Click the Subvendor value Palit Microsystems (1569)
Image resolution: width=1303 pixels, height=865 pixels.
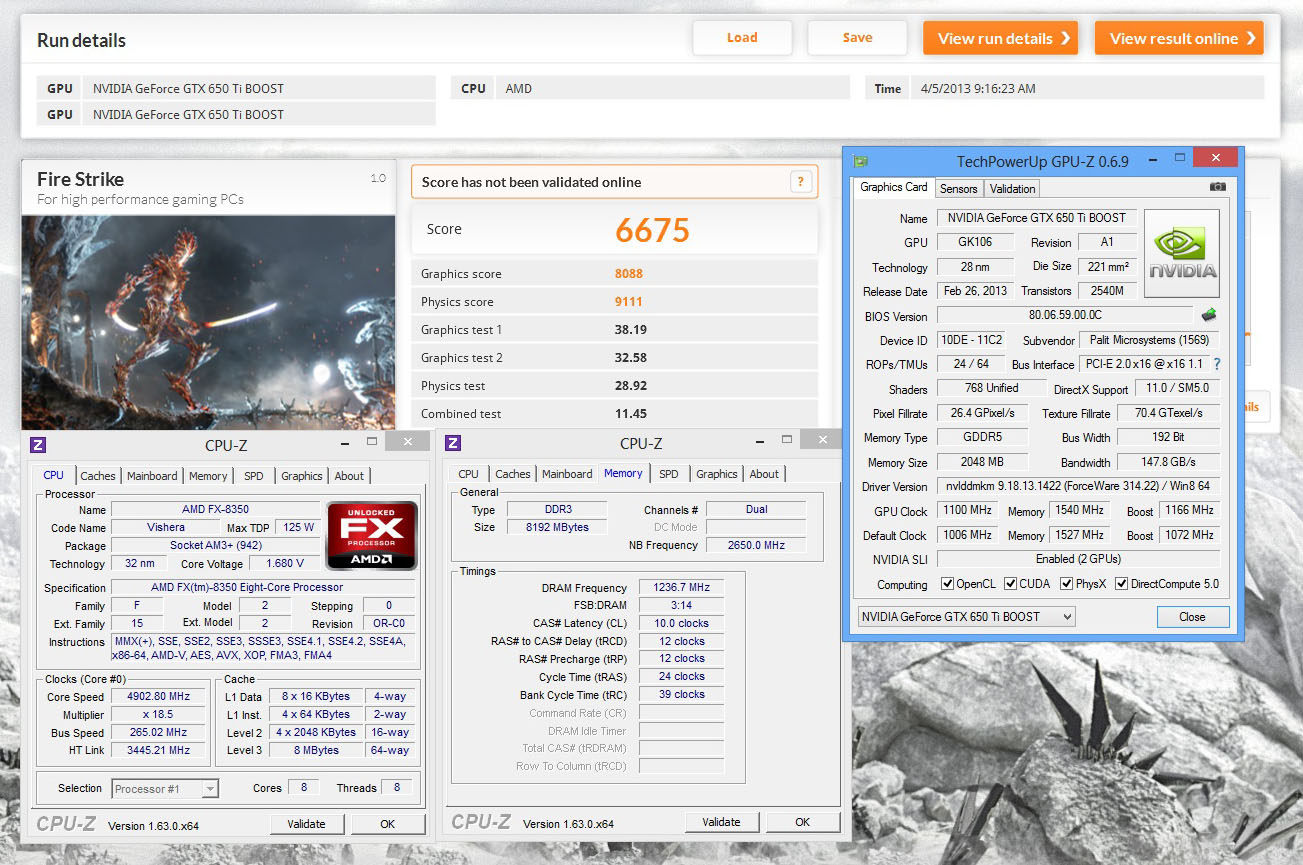click(x=1151, y=340)
